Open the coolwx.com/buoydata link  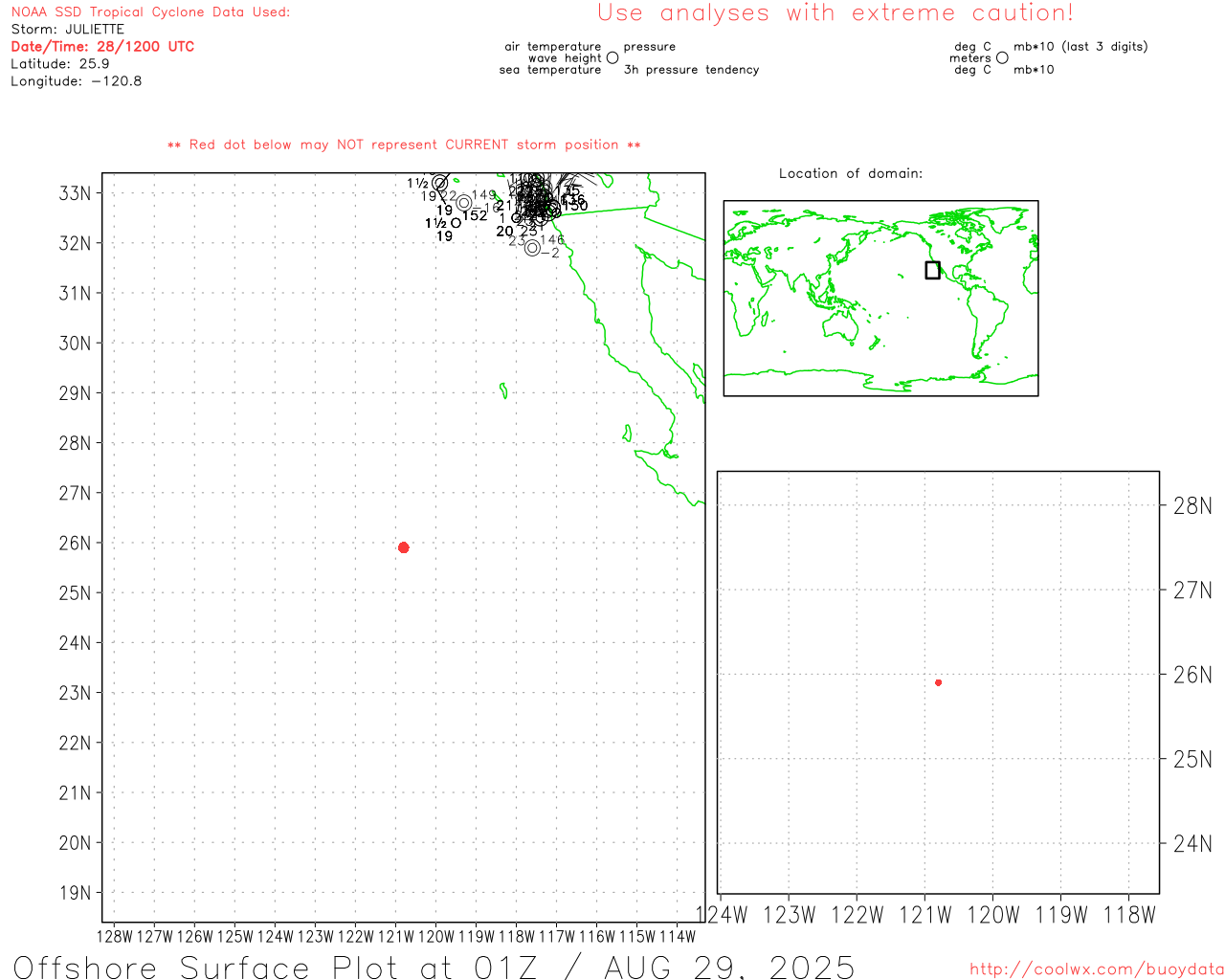[x=1097, y=969]
